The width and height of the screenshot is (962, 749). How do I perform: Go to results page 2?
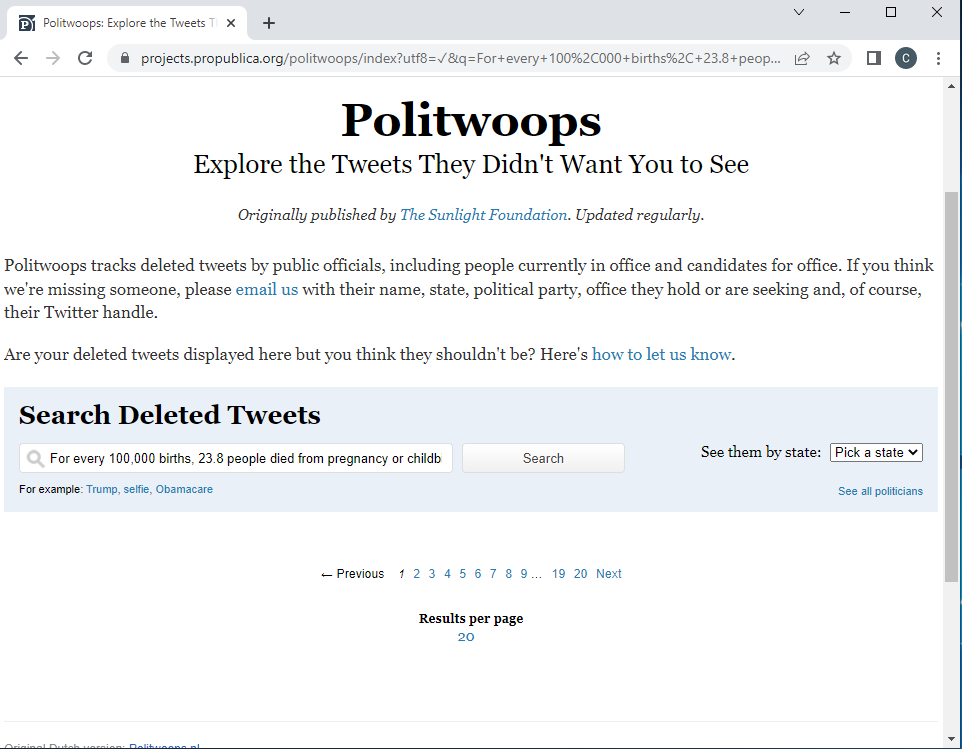(x=417, y=574)
